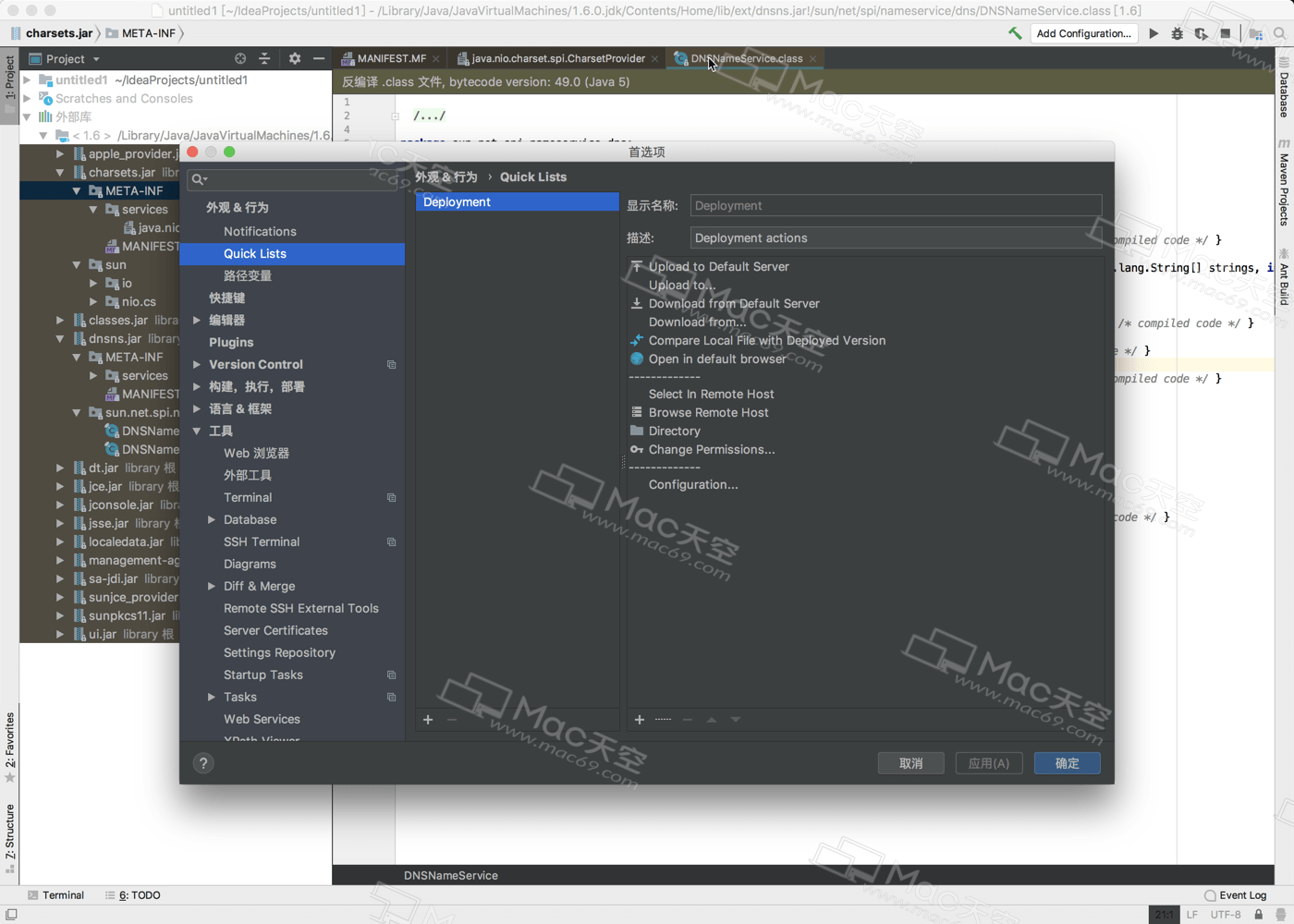Click the Collapse All icon in Project panel
Image resolution: width=1294 pixels, height=924 pixels.
(x=264, y=58)
